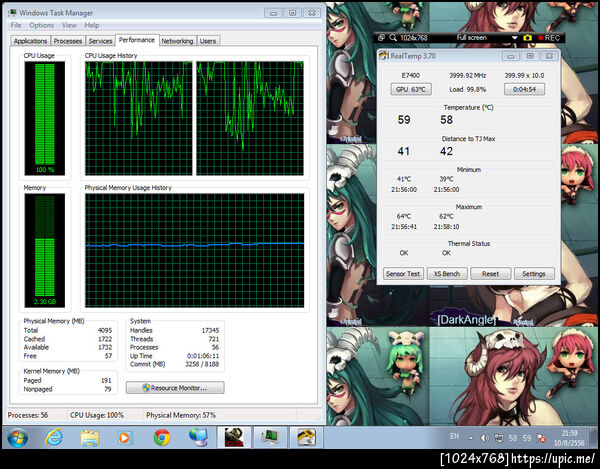Minimize the RealTemp window
Screen dimensions: 600x469
click(x=511, y=56)
